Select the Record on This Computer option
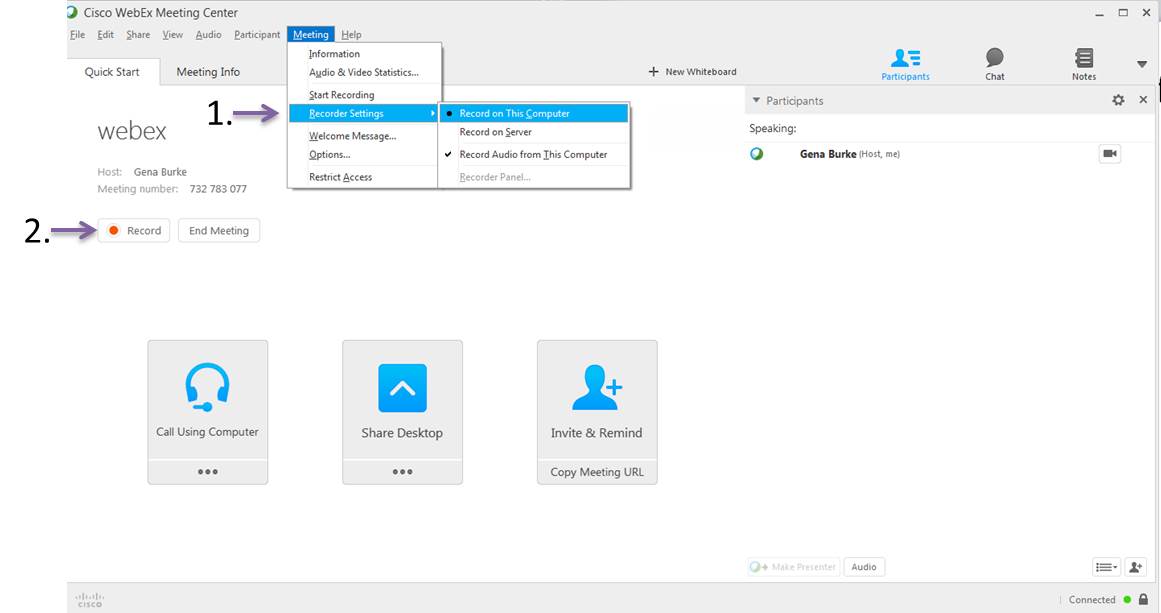 pos(533,113)
